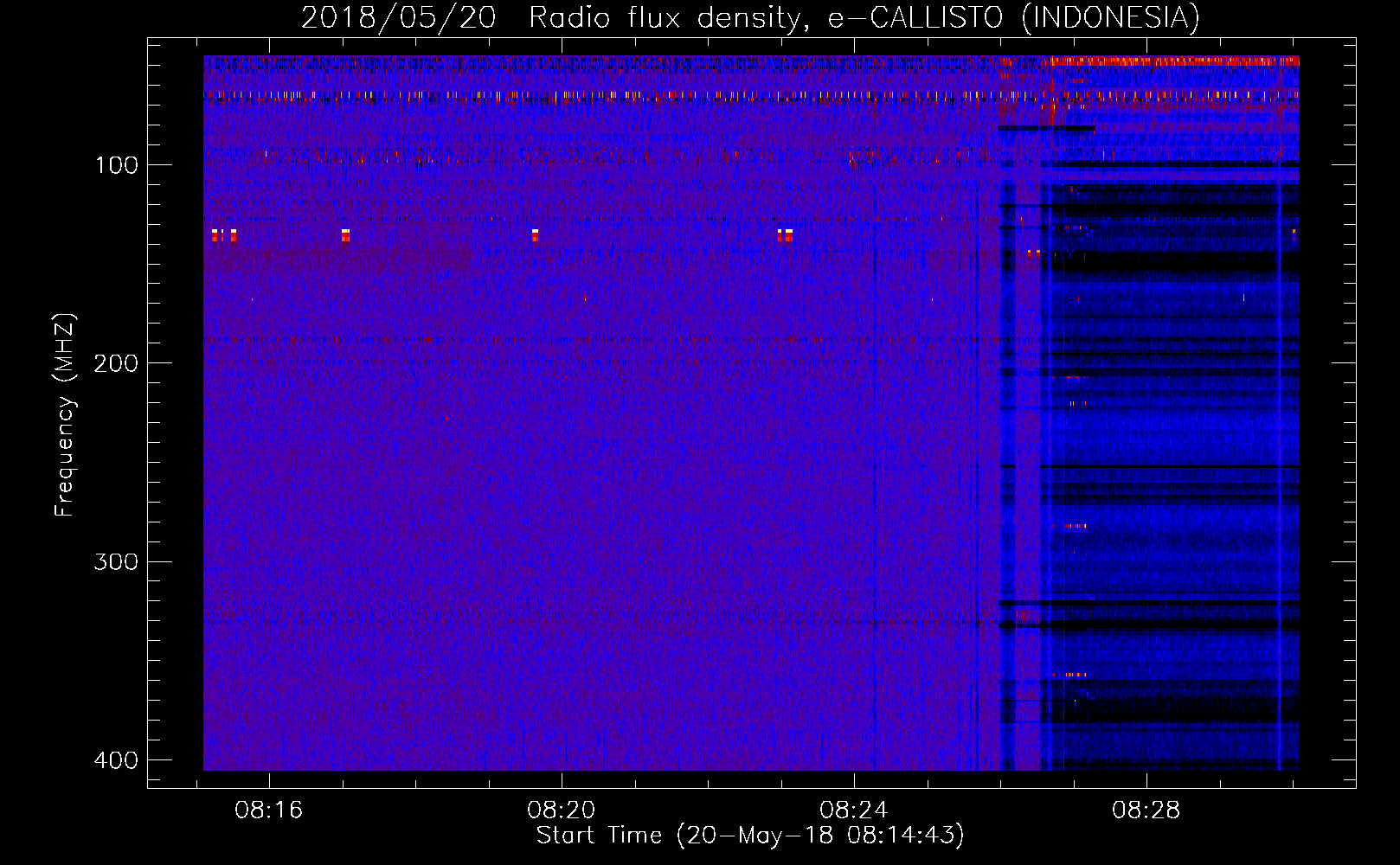The image size is (1400, 865).
Task: Click the "Start Time (20-May-18 08:14:43)" label
Action: coord(750,836)
